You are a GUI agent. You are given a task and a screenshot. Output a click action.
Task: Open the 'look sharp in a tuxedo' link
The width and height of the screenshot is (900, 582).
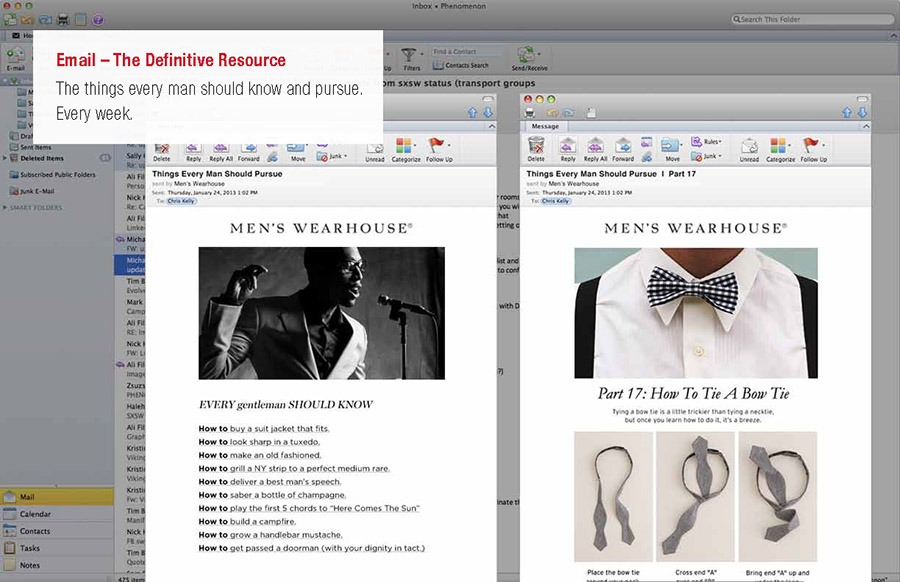[274, 441]
